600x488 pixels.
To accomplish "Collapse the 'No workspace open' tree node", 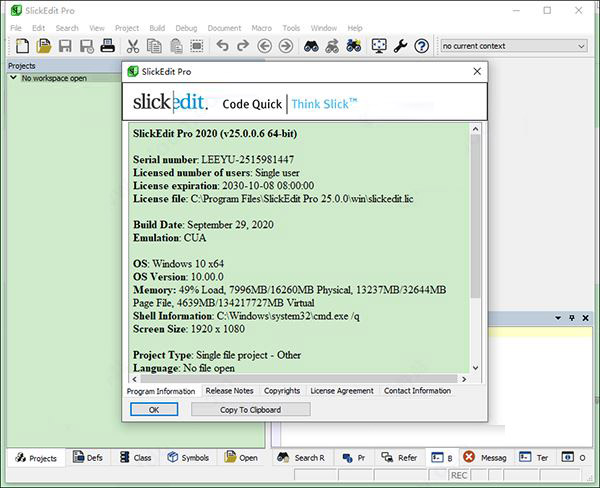I will pos(13,78).
